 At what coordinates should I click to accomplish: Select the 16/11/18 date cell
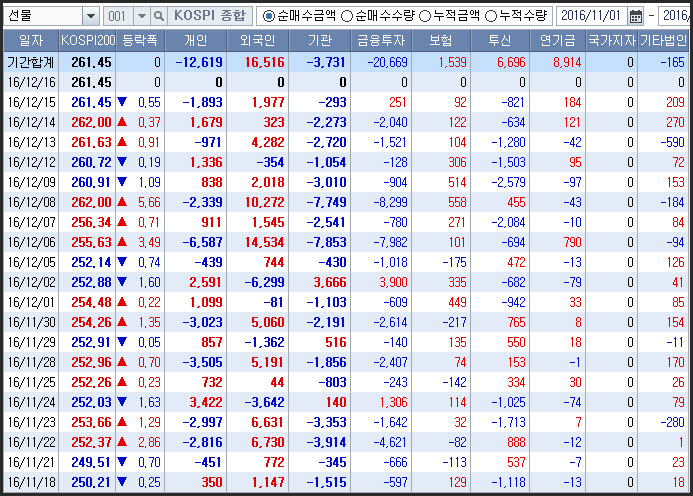[x=31, y=482]
